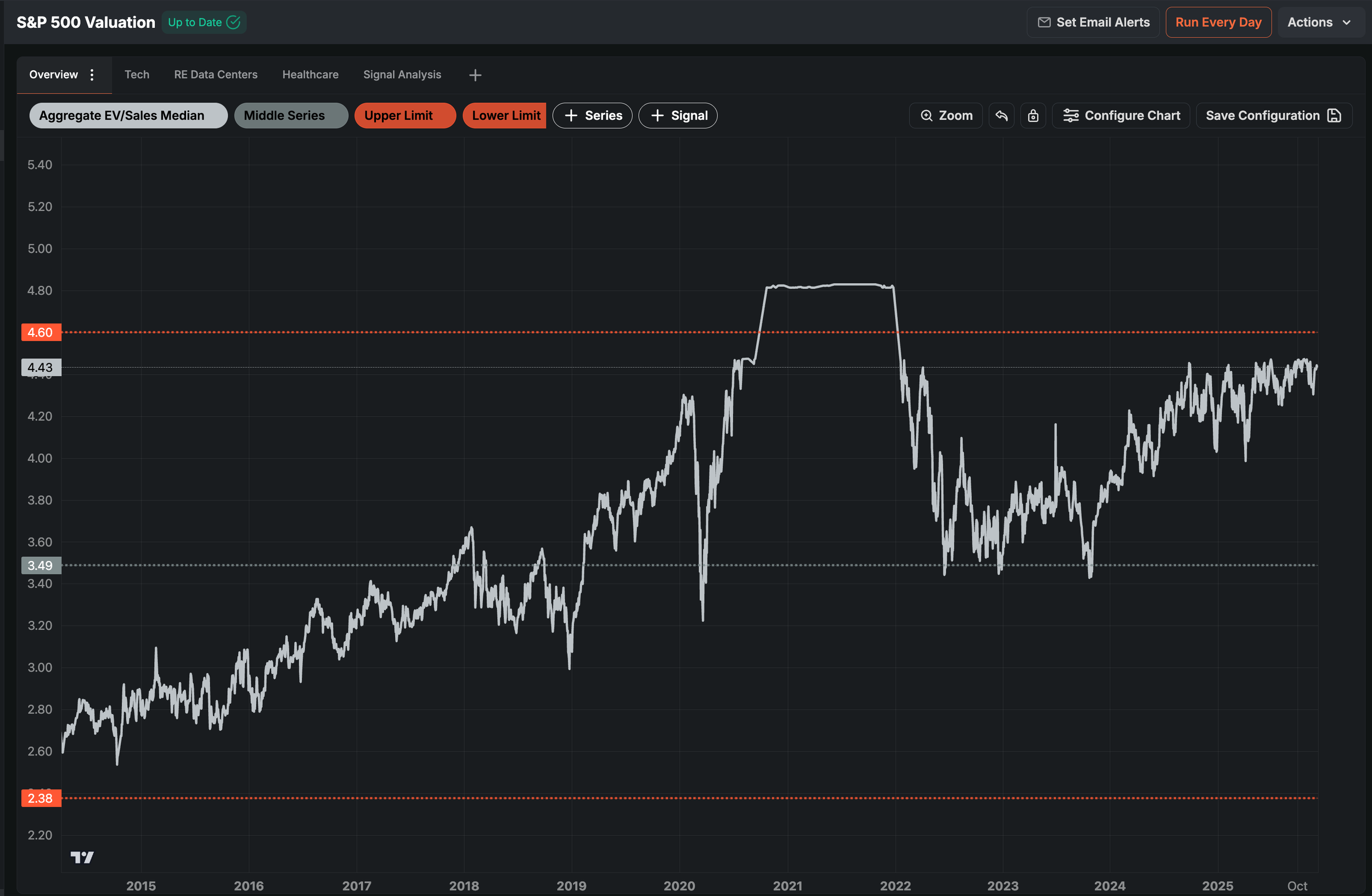This screenshot has height=896, width=1372.
Task: Click the TradingView logo on the chart
Action: tap(82, 857)
